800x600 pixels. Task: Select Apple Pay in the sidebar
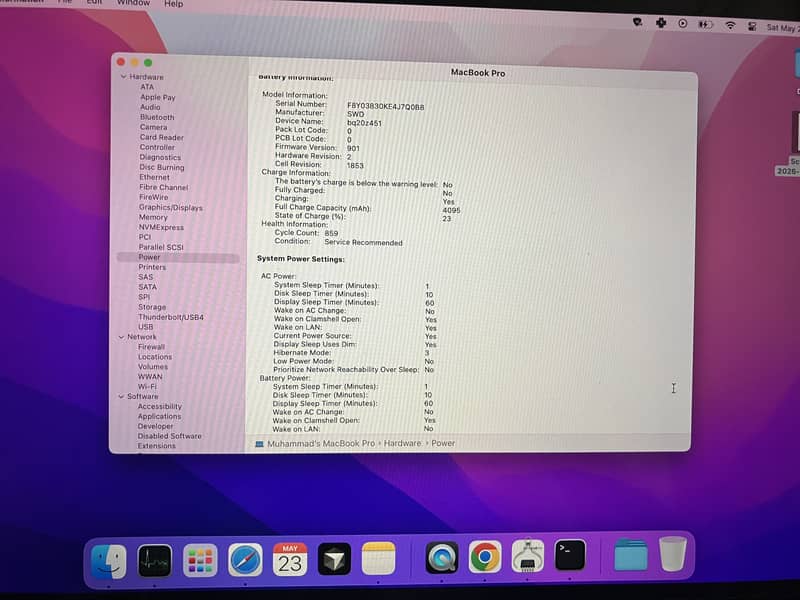click(158, 97)
